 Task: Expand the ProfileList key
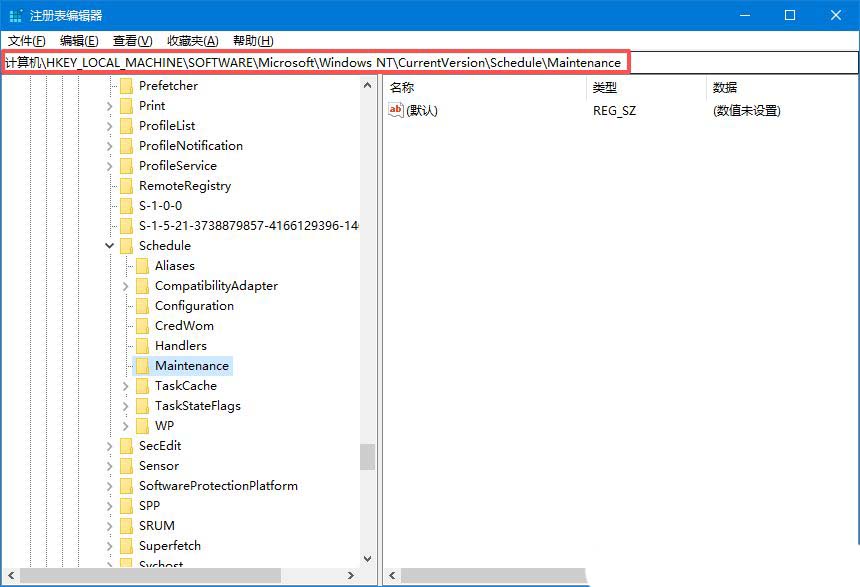coord(110,126)
